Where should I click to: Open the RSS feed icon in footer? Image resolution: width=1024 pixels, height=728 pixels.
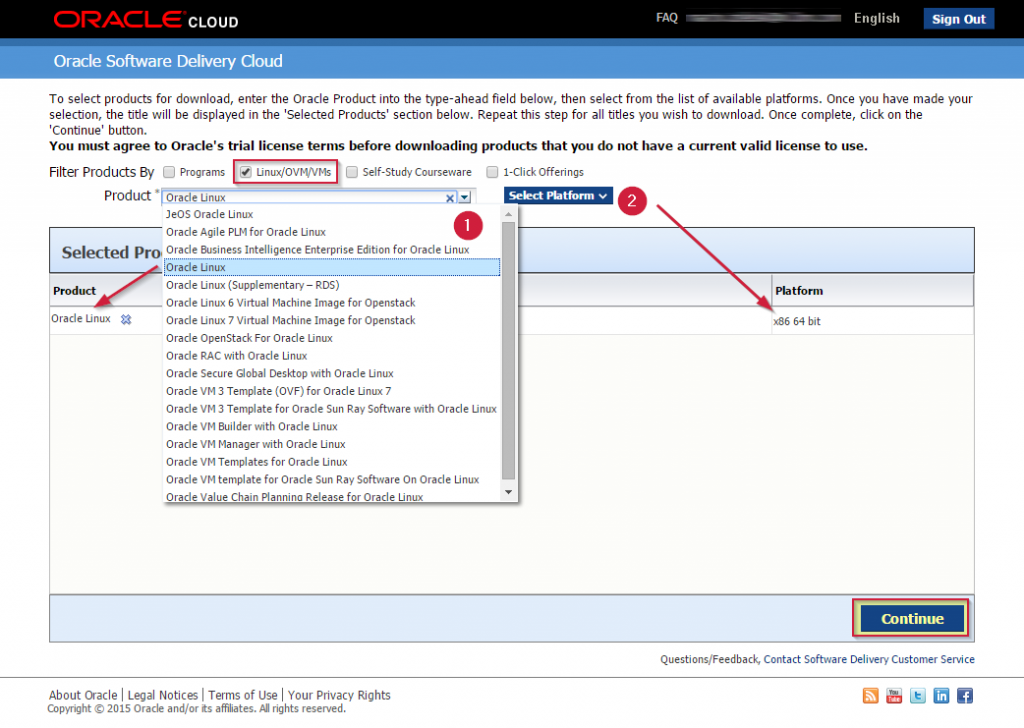pos(870,695)
